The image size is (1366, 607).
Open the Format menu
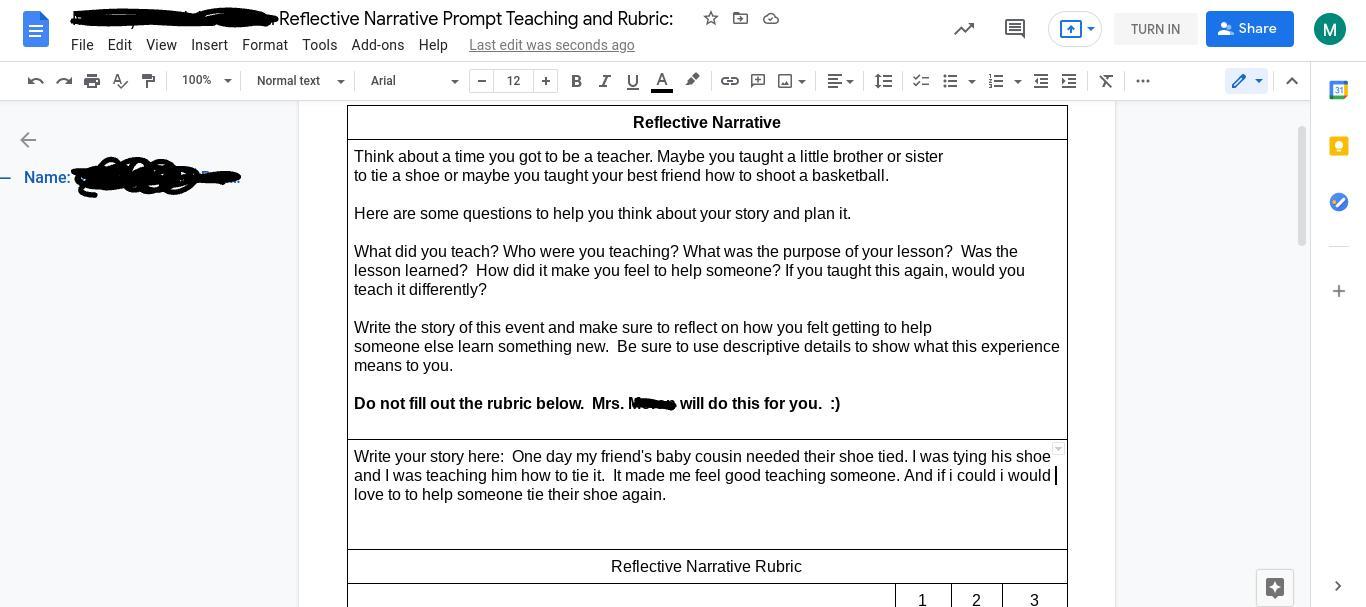pyautogui.click(x=265, y=45)
